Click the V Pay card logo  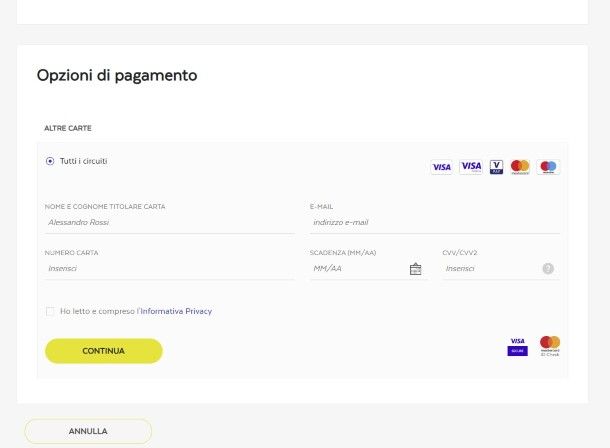(x=496, y=167)
